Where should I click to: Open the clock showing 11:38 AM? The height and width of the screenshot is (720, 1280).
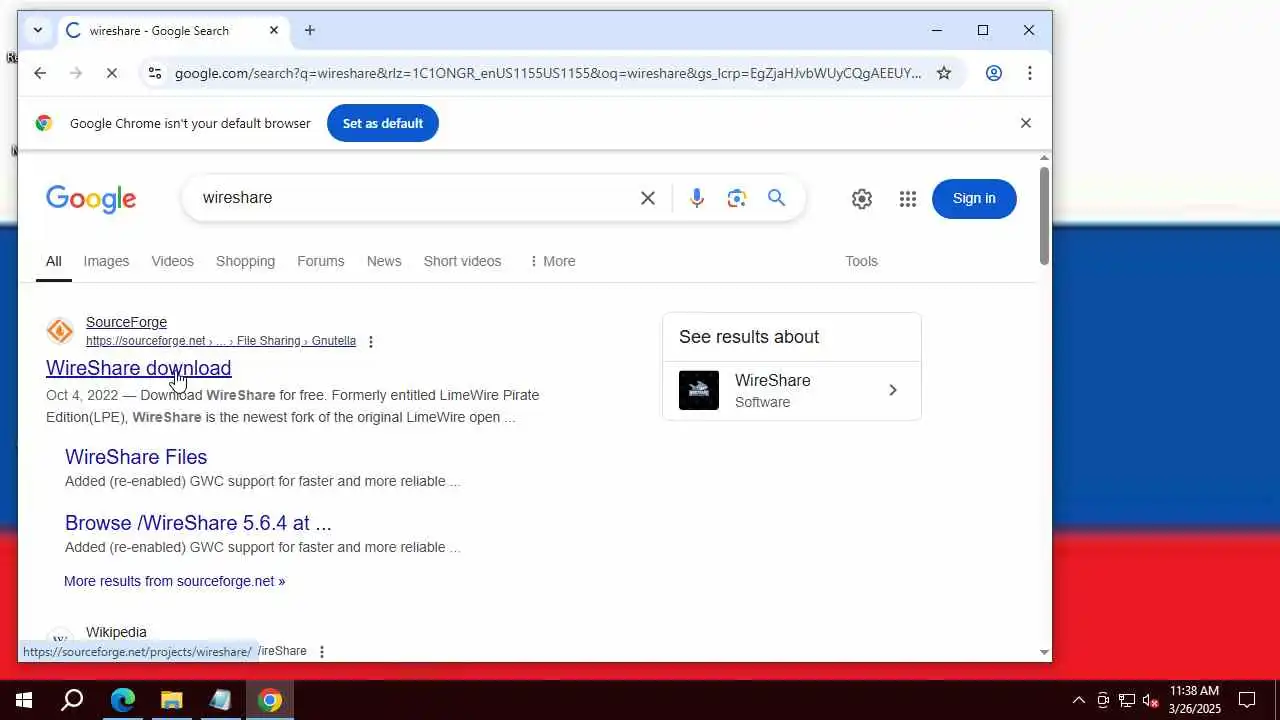pyautogui.click(x=1194, y=700)
